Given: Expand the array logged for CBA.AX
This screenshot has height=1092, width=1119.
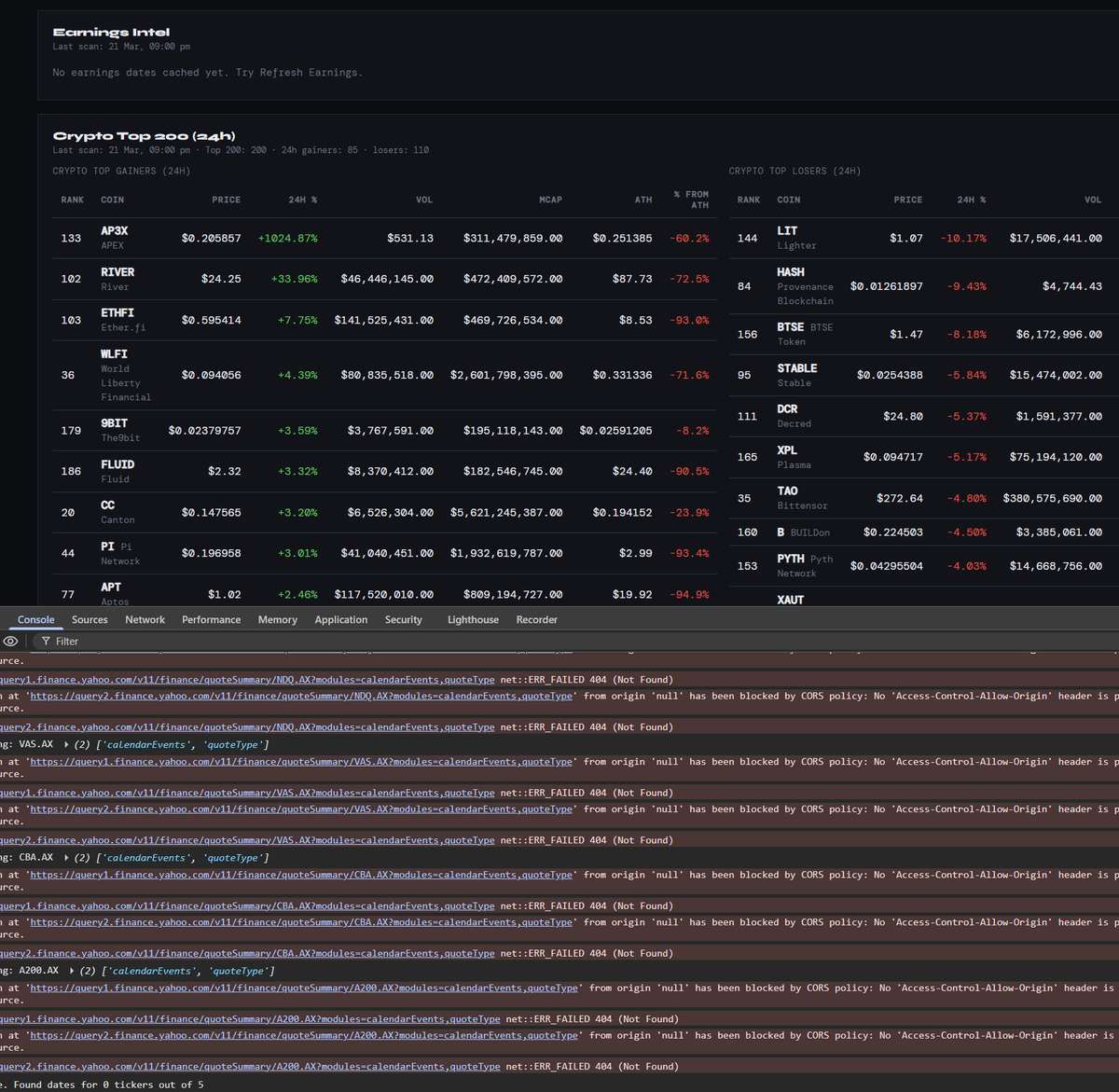Looking at the screenshot, I should coord(67,857).
